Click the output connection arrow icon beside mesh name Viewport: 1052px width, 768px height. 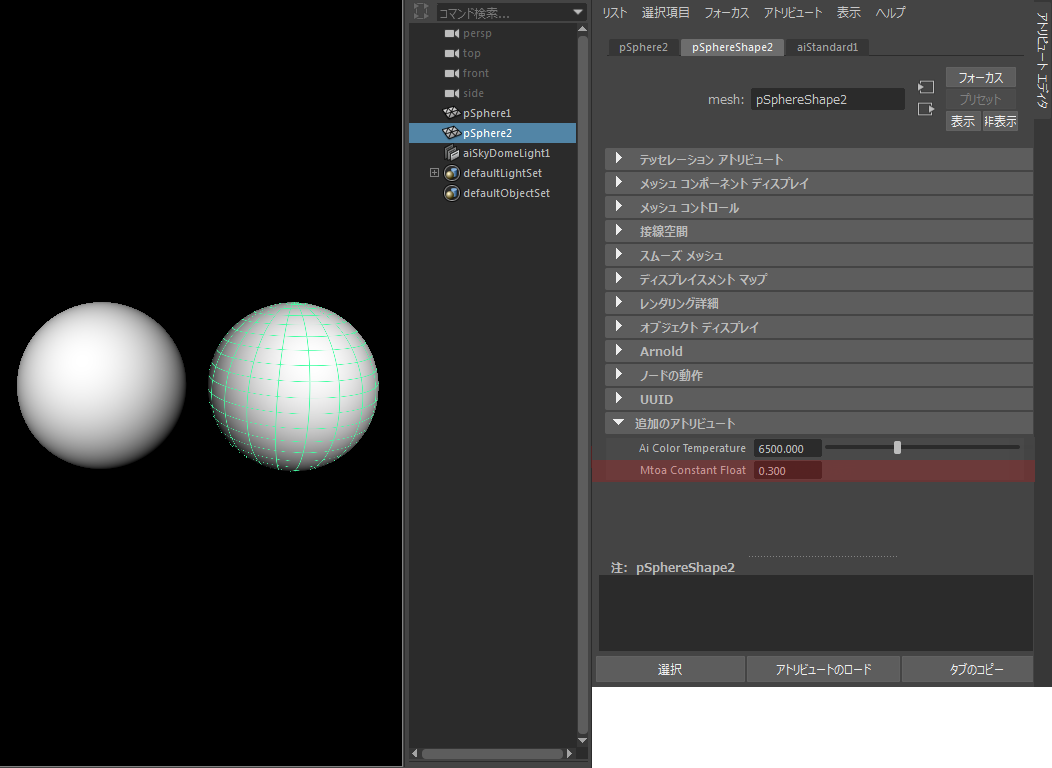tap(926, 109)
